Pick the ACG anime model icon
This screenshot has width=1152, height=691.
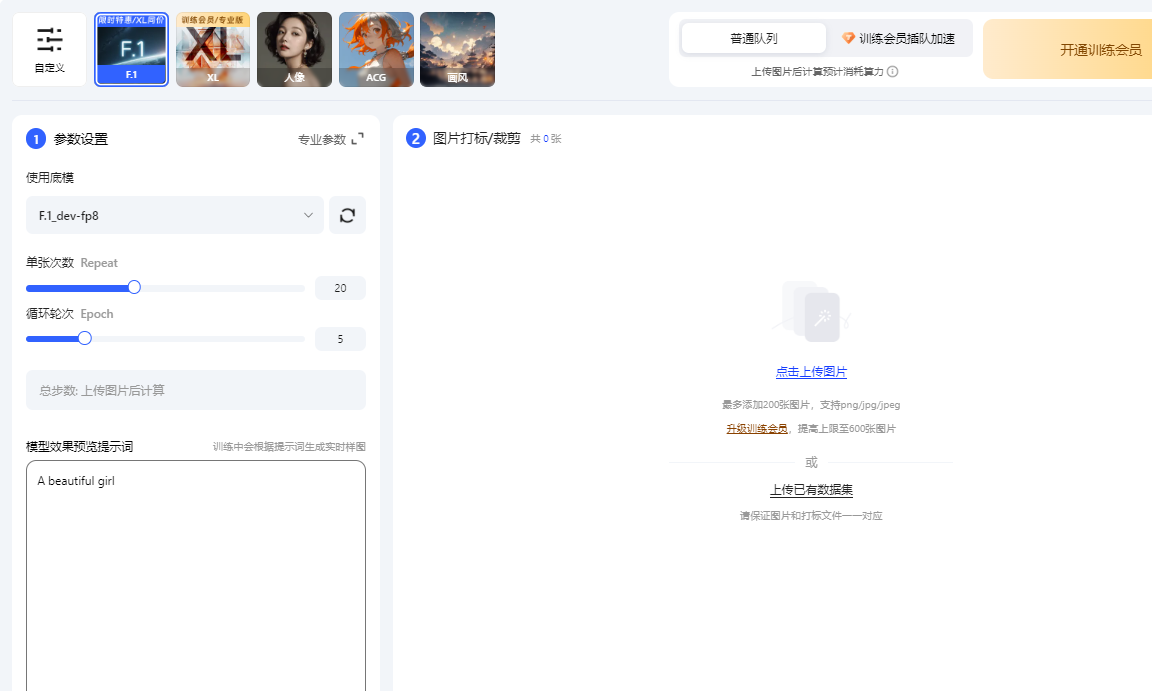coord(376,48)
